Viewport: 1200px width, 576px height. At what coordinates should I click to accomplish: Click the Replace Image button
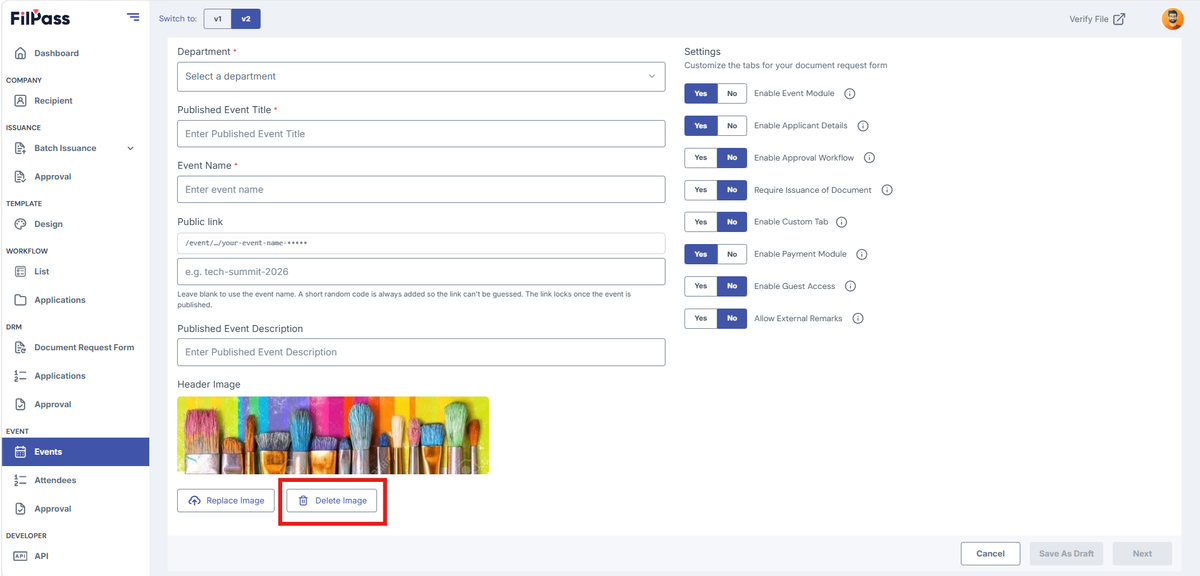pos(225,500)
